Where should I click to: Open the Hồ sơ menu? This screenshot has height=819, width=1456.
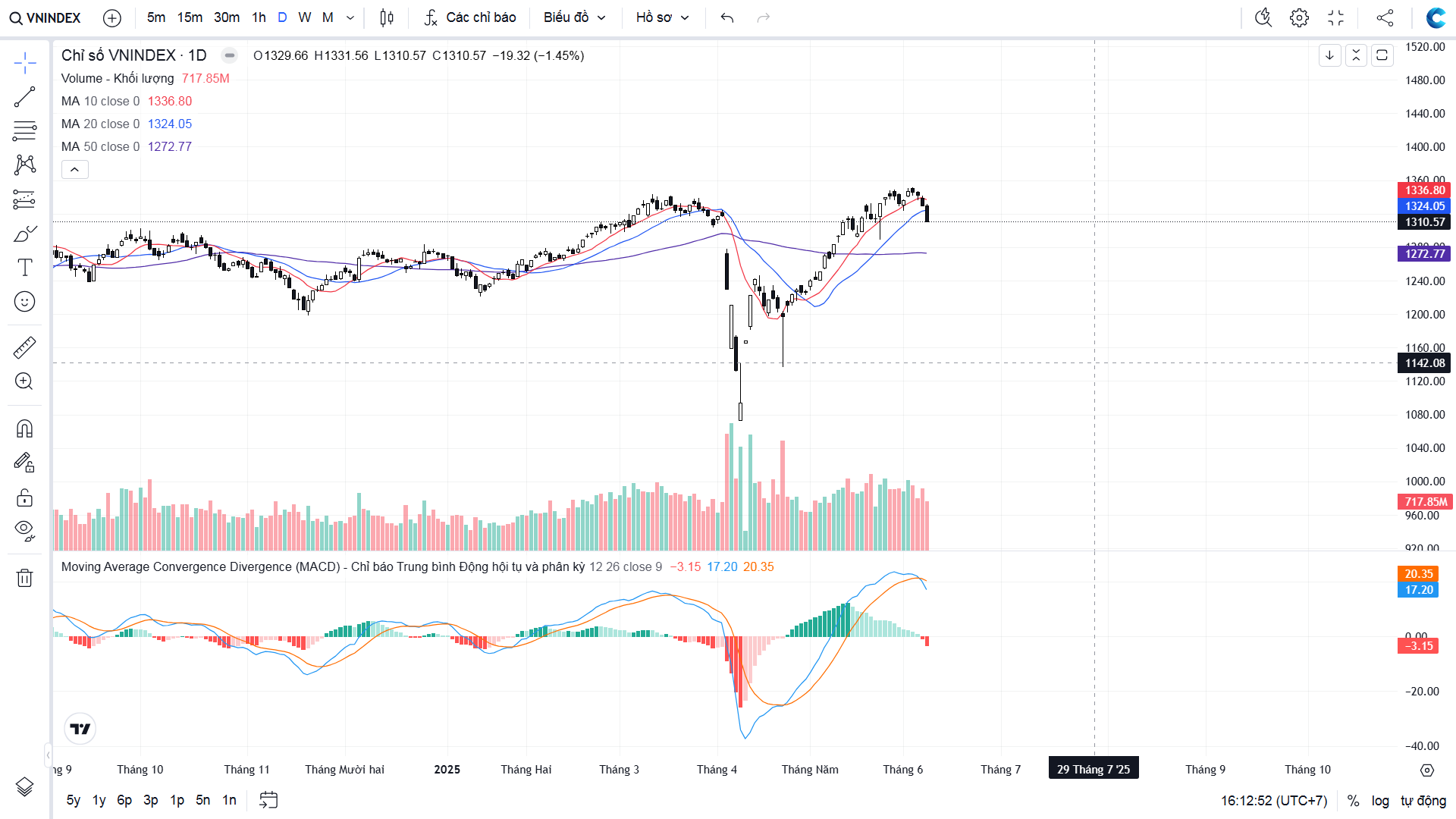coord(662,17)
